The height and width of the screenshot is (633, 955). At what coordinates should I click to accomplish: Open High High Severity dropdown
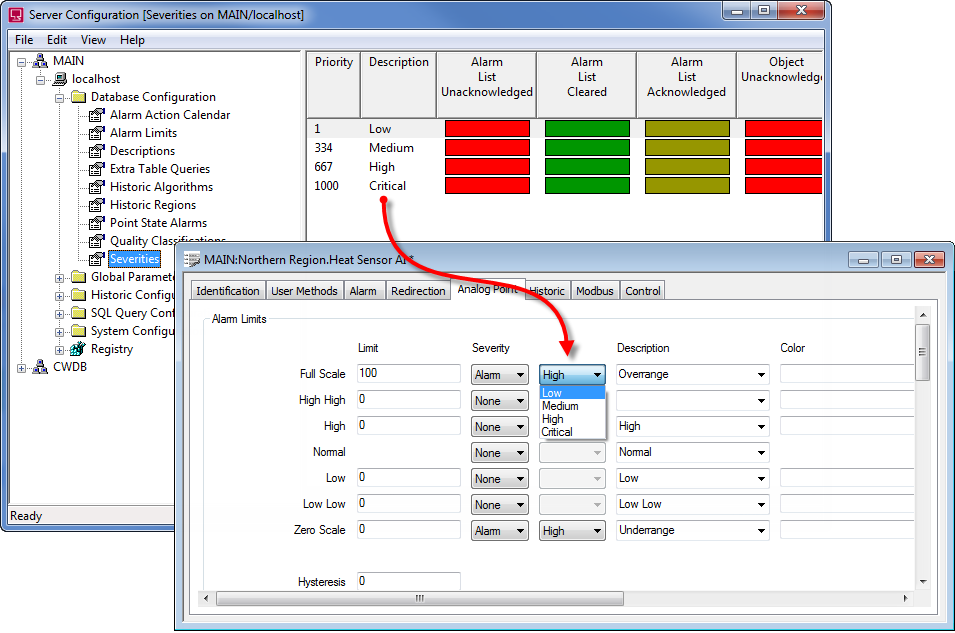(519, 401)
